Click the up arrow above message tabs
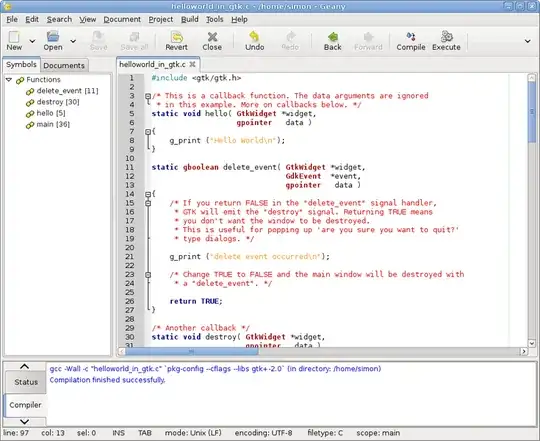Image resolution: width=540 pixels, height=441 pixels. pos(24,366)
